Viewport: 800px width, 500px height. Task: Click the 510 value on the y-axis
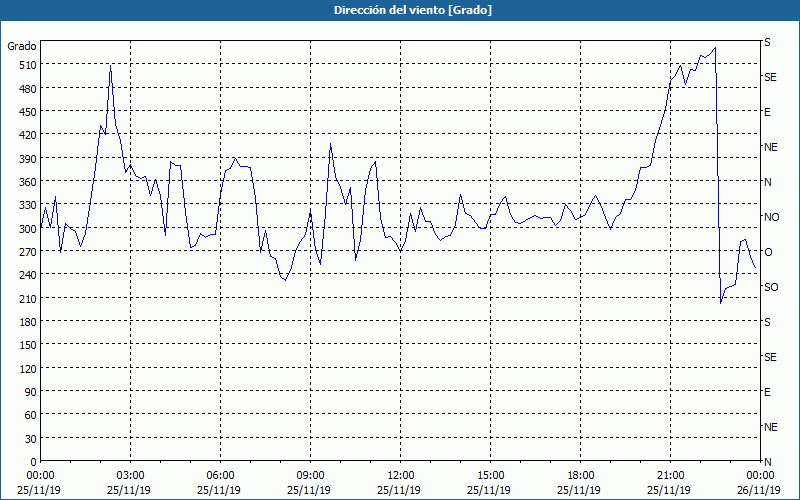pyautogui.click(x=28, y=65)
